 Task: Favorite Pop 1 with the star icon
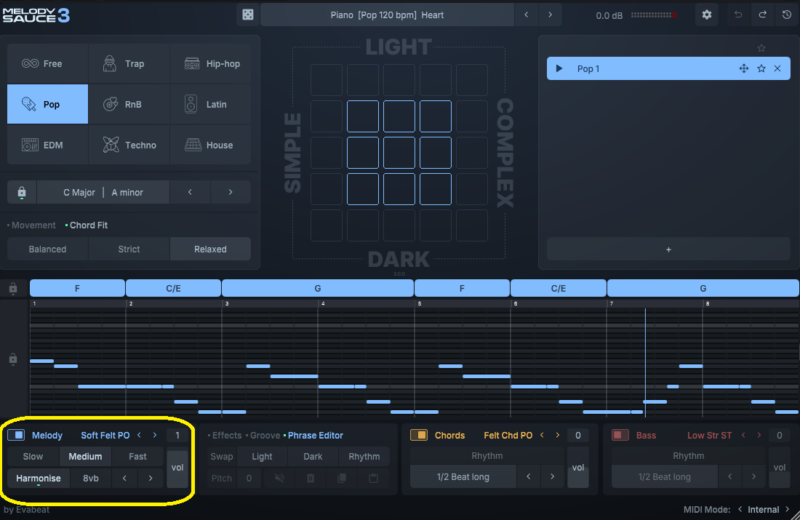761,68
